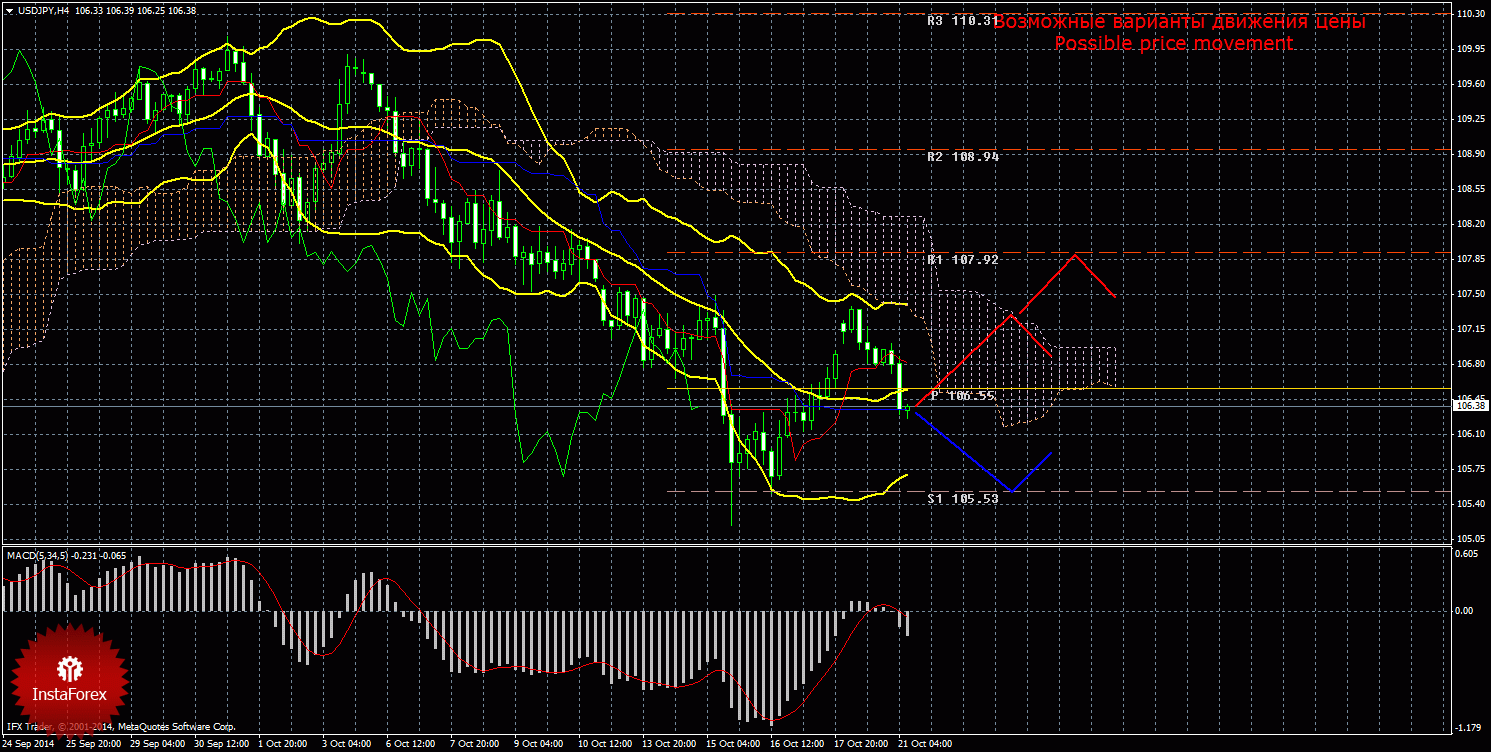Click the 0.605 MACD scale value

pyautogui.click(x=1468, y=555)
